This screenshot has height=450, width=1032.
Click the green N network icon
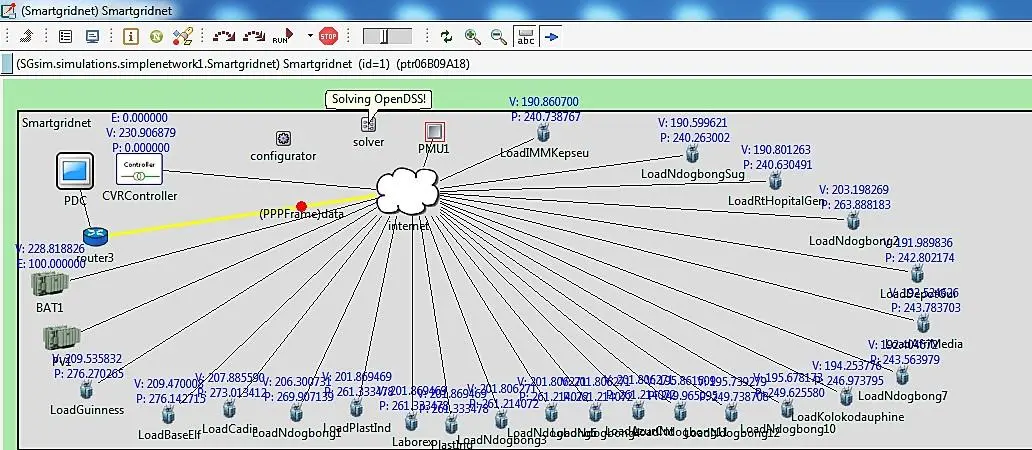[x=157, y=37]
